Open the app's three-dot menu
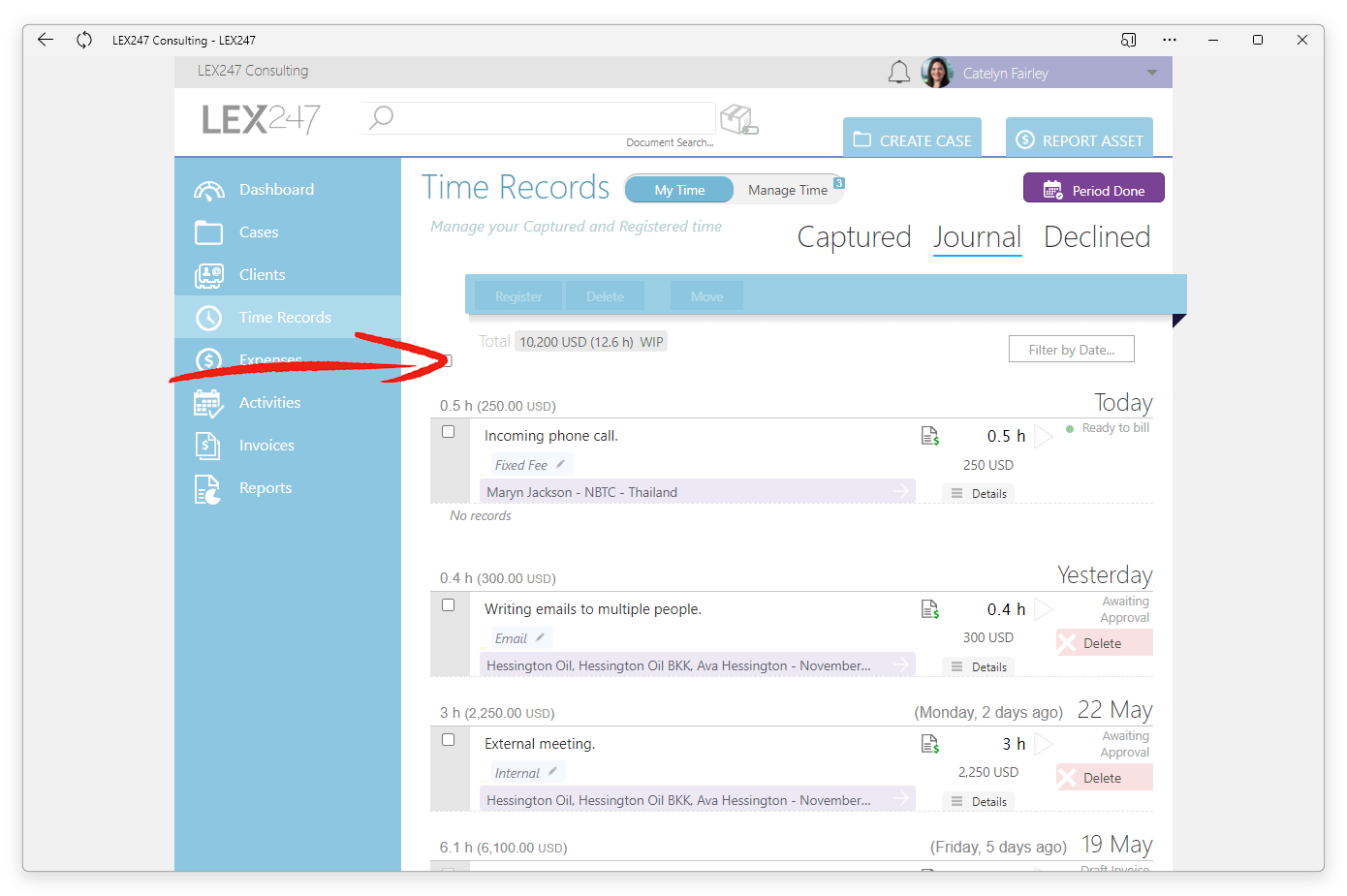The width and height of the screenshot is (1347, 896). click(1170, 40)
